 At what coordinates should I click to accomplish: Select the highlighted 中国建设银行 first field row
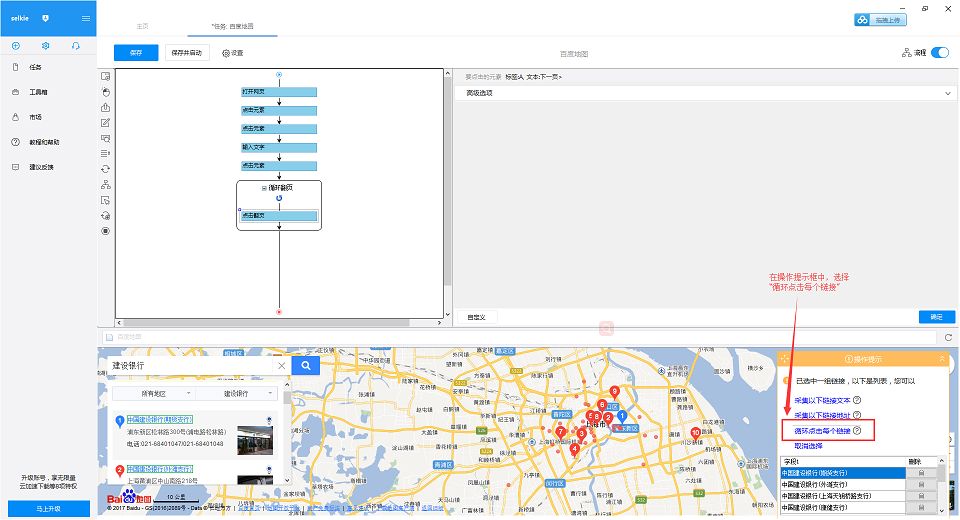pyautogui.click(x=842, y=473)
